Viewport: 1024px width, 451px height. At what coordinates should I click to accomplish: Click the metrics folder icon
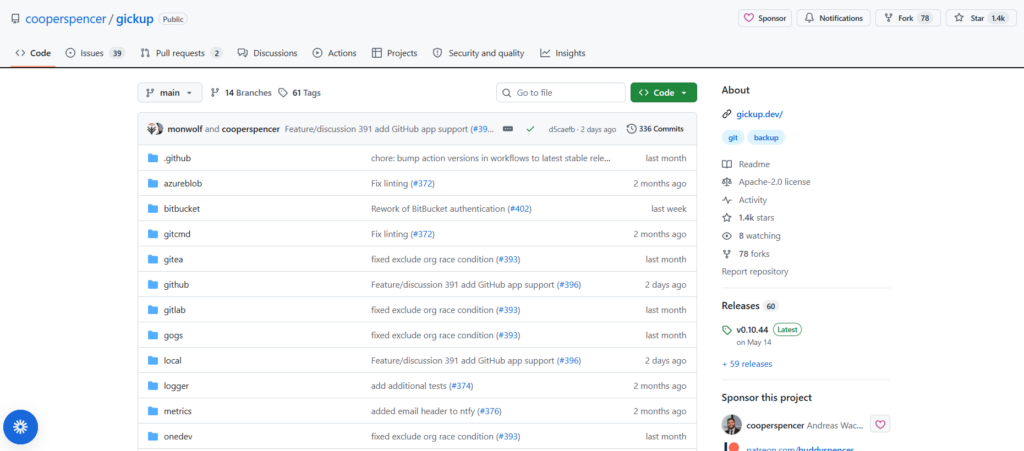click(x=153, y=411)
